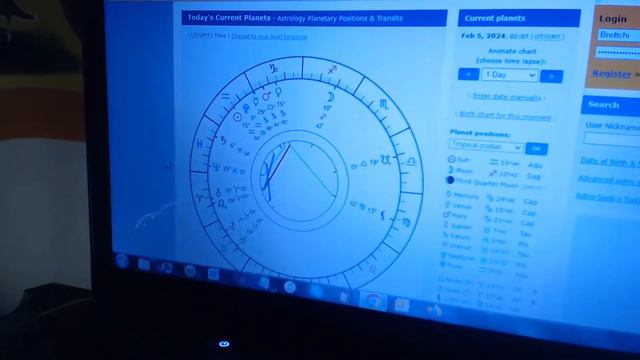Click the Register link in Login box
The height and width of the screenshot is (360, 640).
612,74
